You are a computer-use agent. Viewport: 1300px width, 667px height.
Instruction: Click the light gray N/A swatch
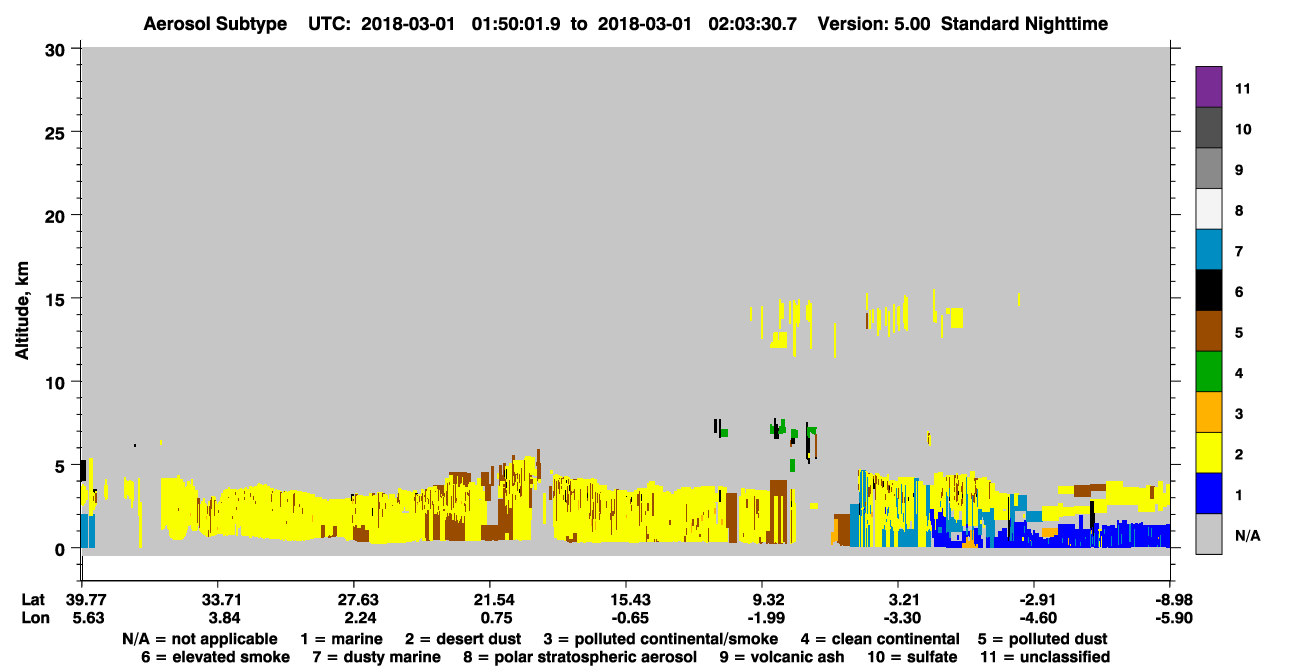point(1209,535)
